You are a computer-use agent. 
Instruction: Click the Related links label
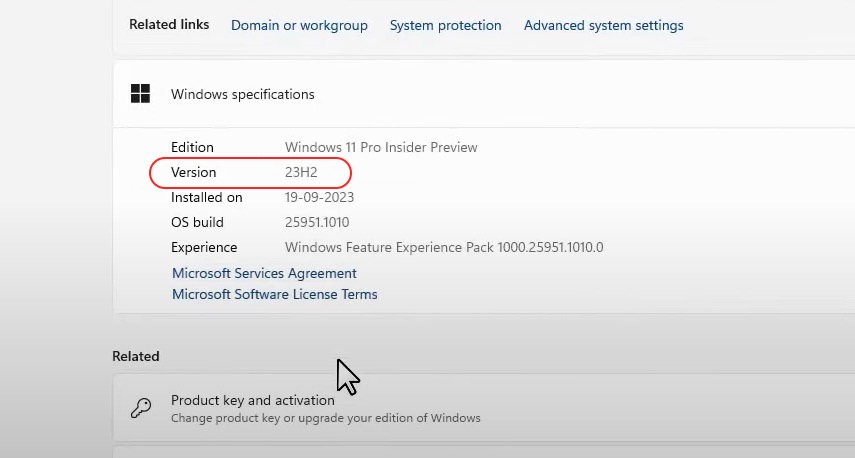tap(169, 25)
